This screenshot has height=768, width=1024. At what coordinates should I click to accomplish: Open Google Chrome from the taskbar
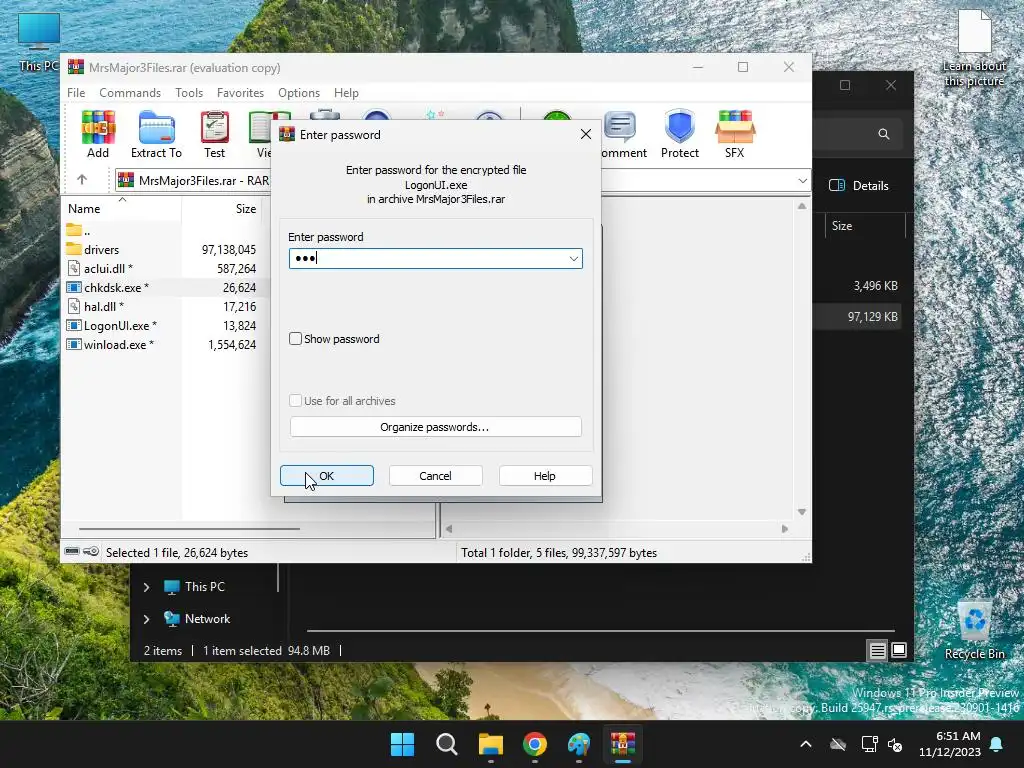pos(535,744)
